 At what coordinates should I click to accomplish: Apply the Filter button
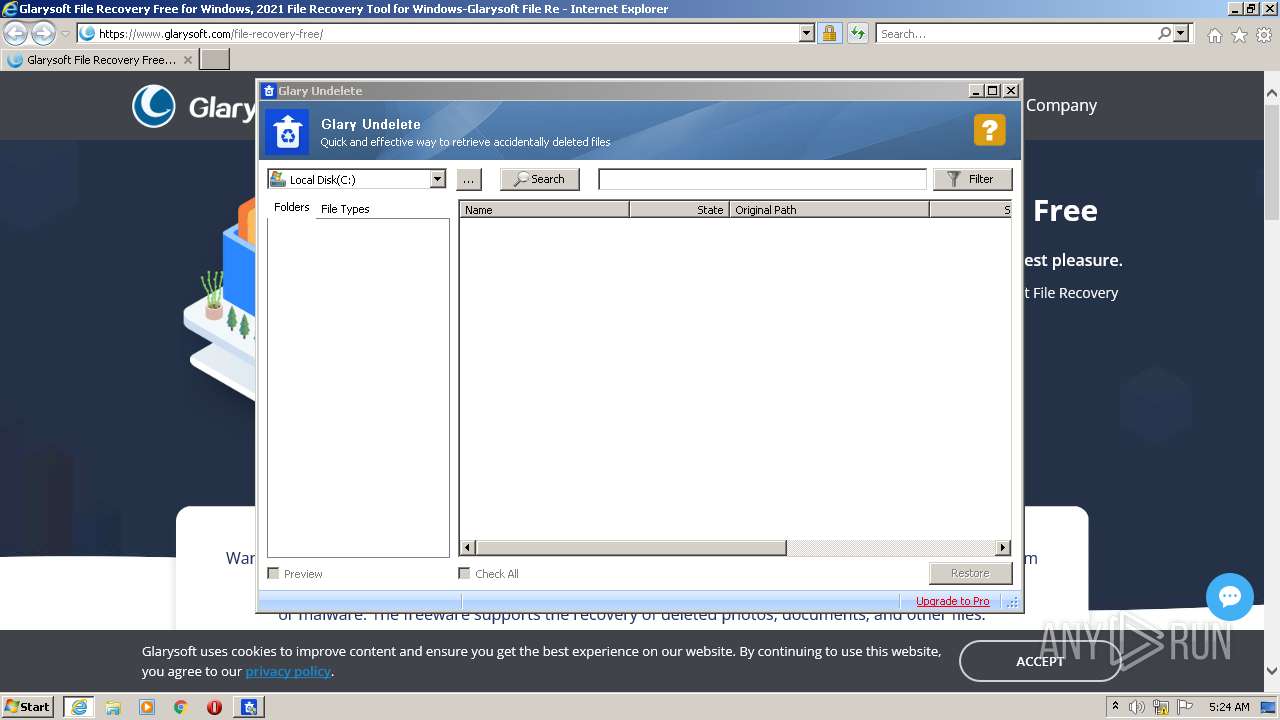tap(972, 179)
